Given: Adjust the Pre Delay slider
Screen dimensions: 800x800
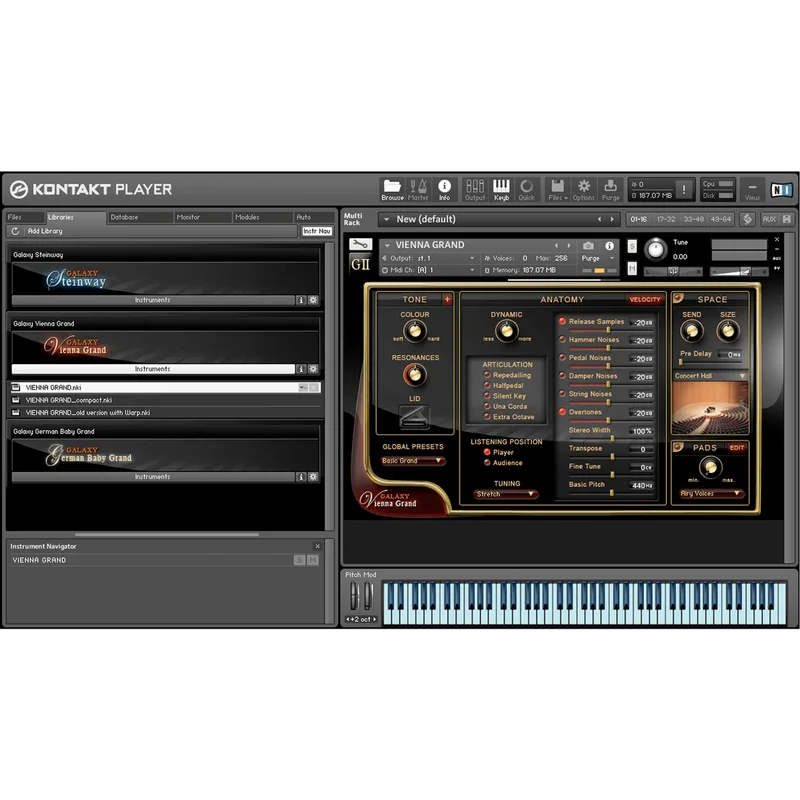Looking at the screenshot, I should click(681, 362).
